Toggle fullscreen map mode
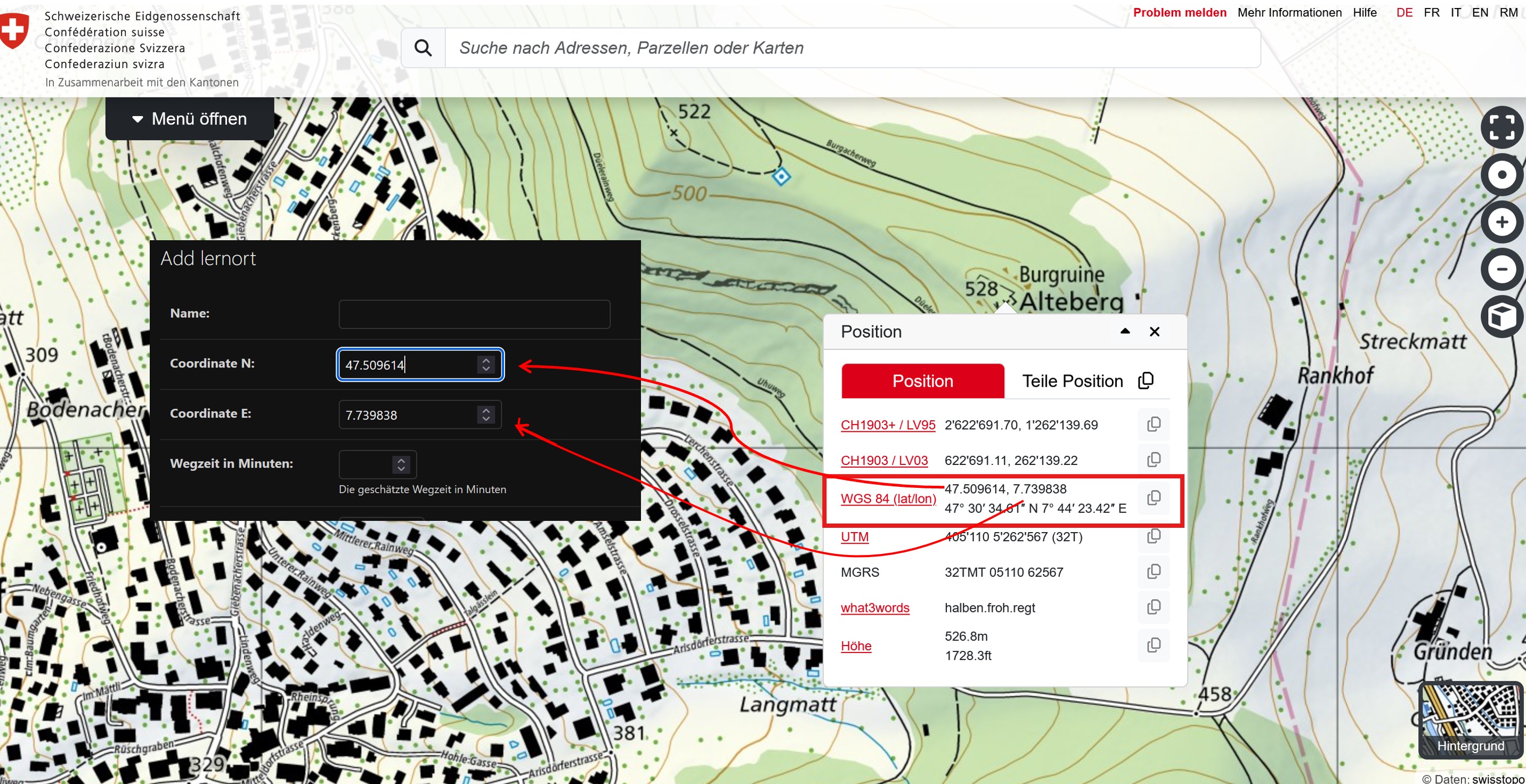This screenshot has height=784, width=1526. pyautogui.click(x=1501, y=128)
